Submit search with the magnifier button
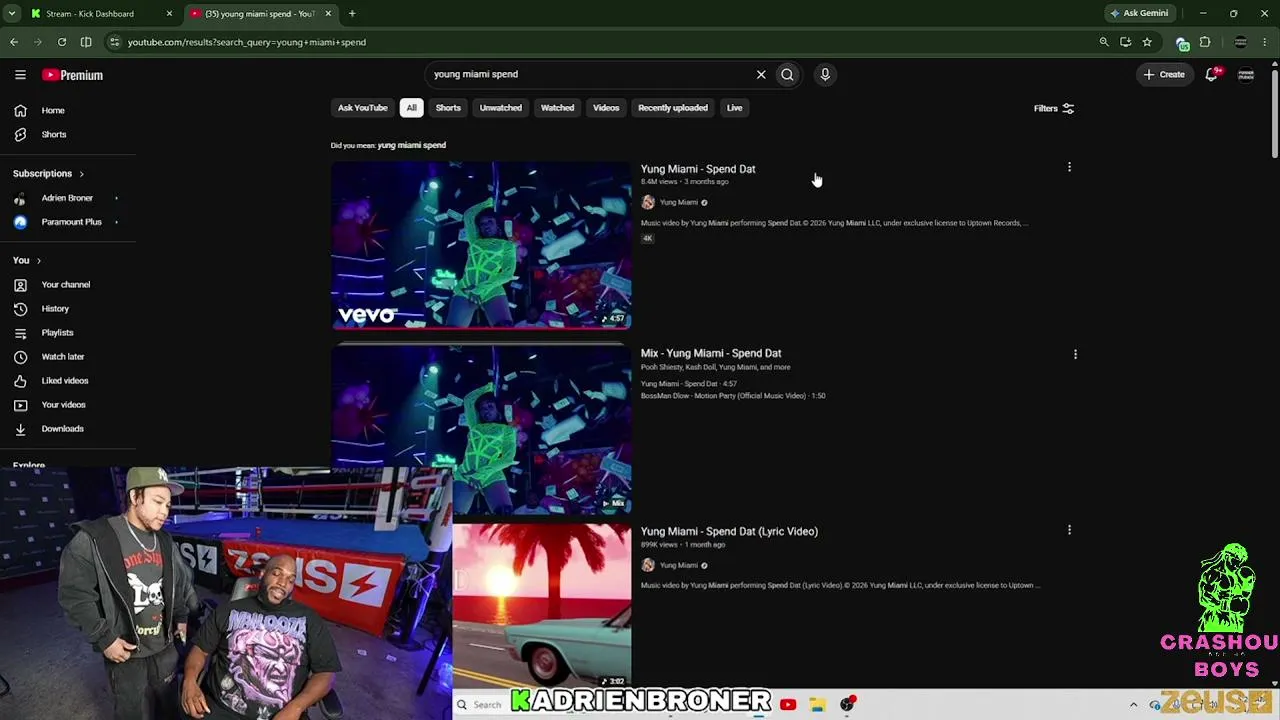The image size is (1280, 720). tap(788, 74)
